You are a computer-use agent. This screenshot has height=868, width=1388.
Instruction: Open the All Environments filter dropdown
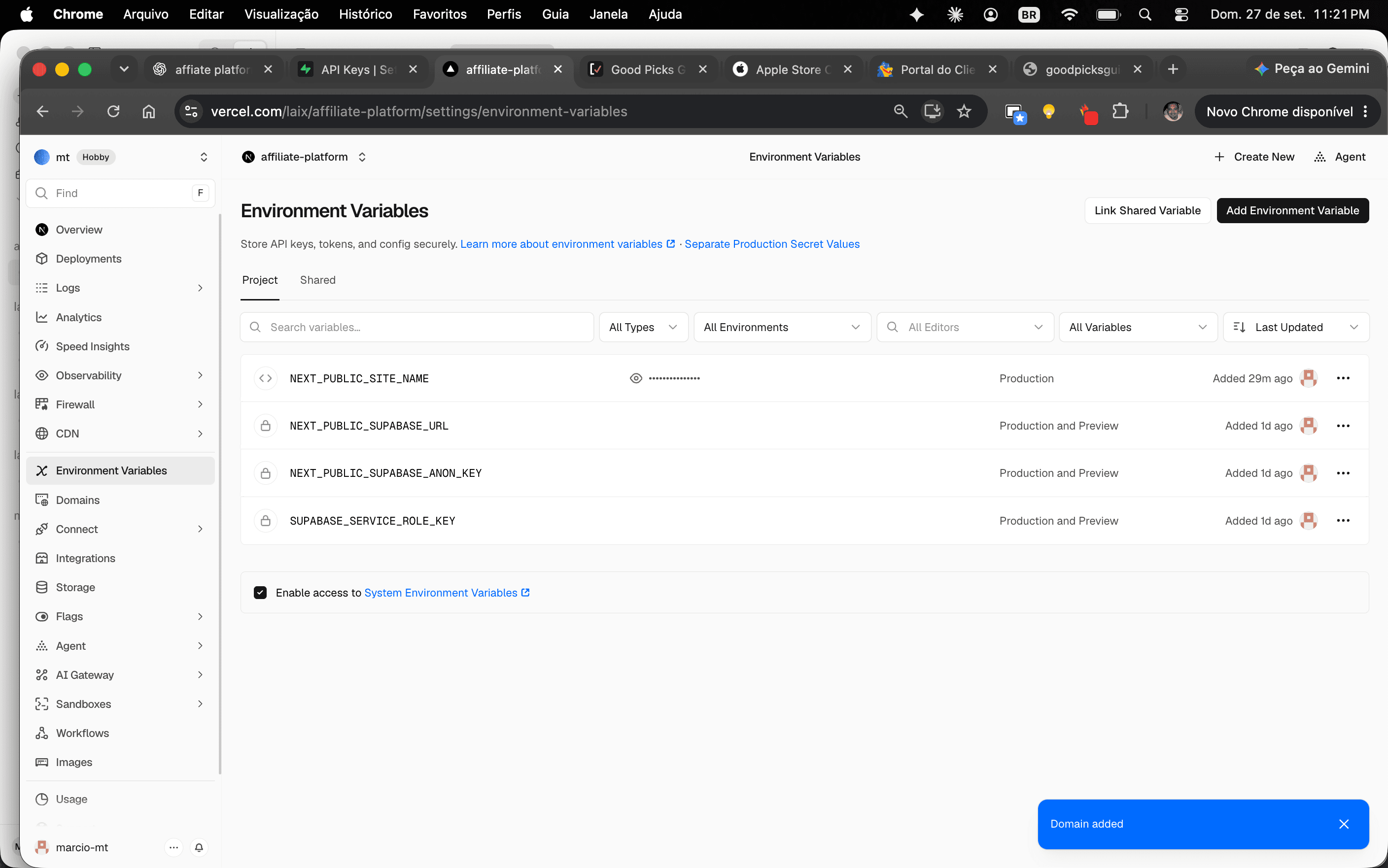coord(782,327)
